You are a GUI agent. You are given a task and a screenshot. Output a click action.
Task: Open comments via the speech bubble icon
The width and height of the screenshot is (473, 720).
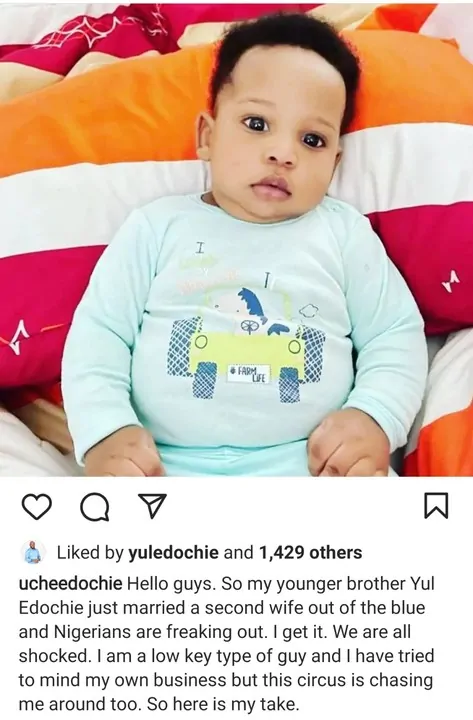(x=95, y=506)
